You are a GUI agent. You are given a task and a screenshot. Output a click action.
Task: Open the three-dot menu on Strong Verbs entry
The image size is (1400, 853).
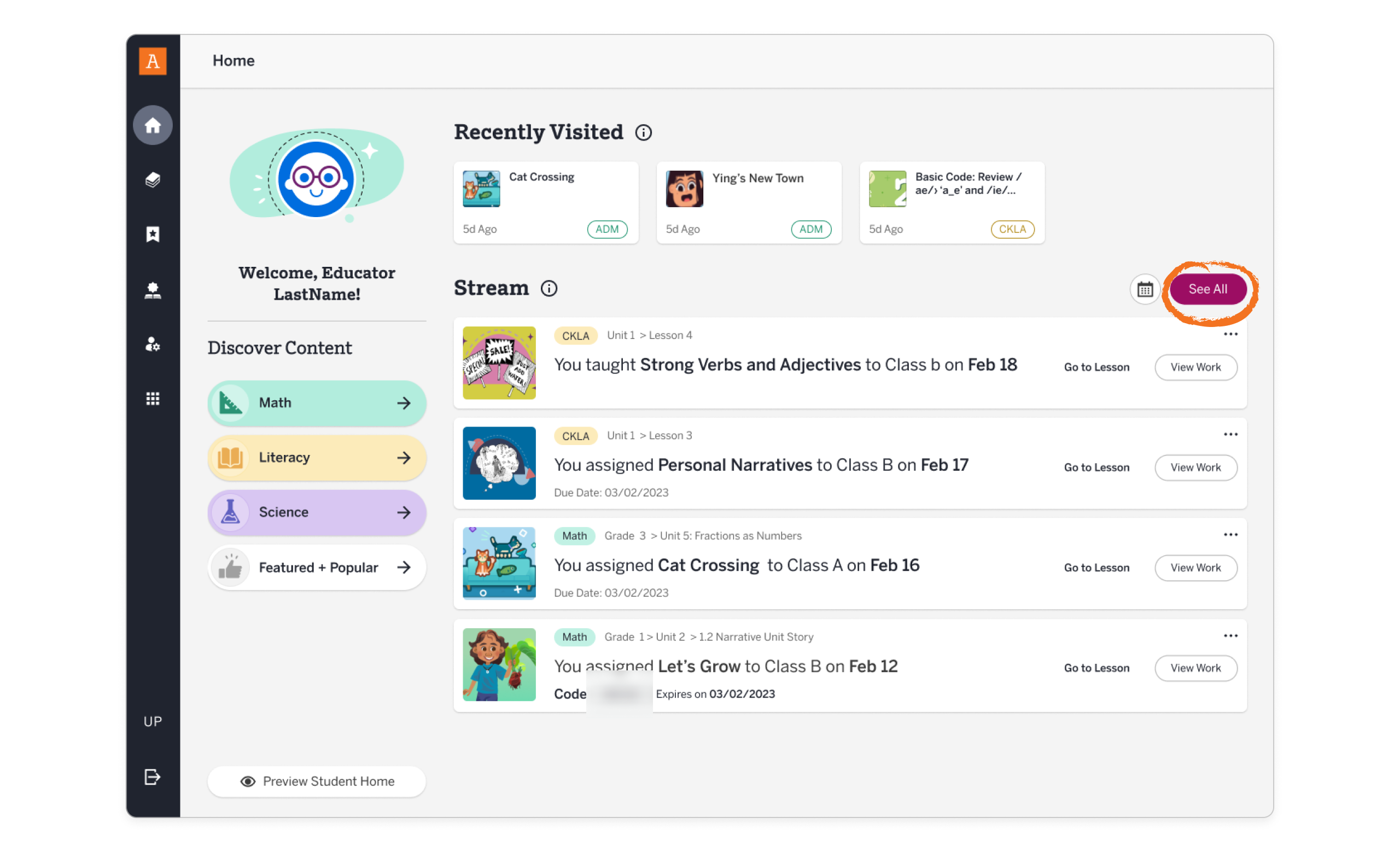click(1230, 335)
